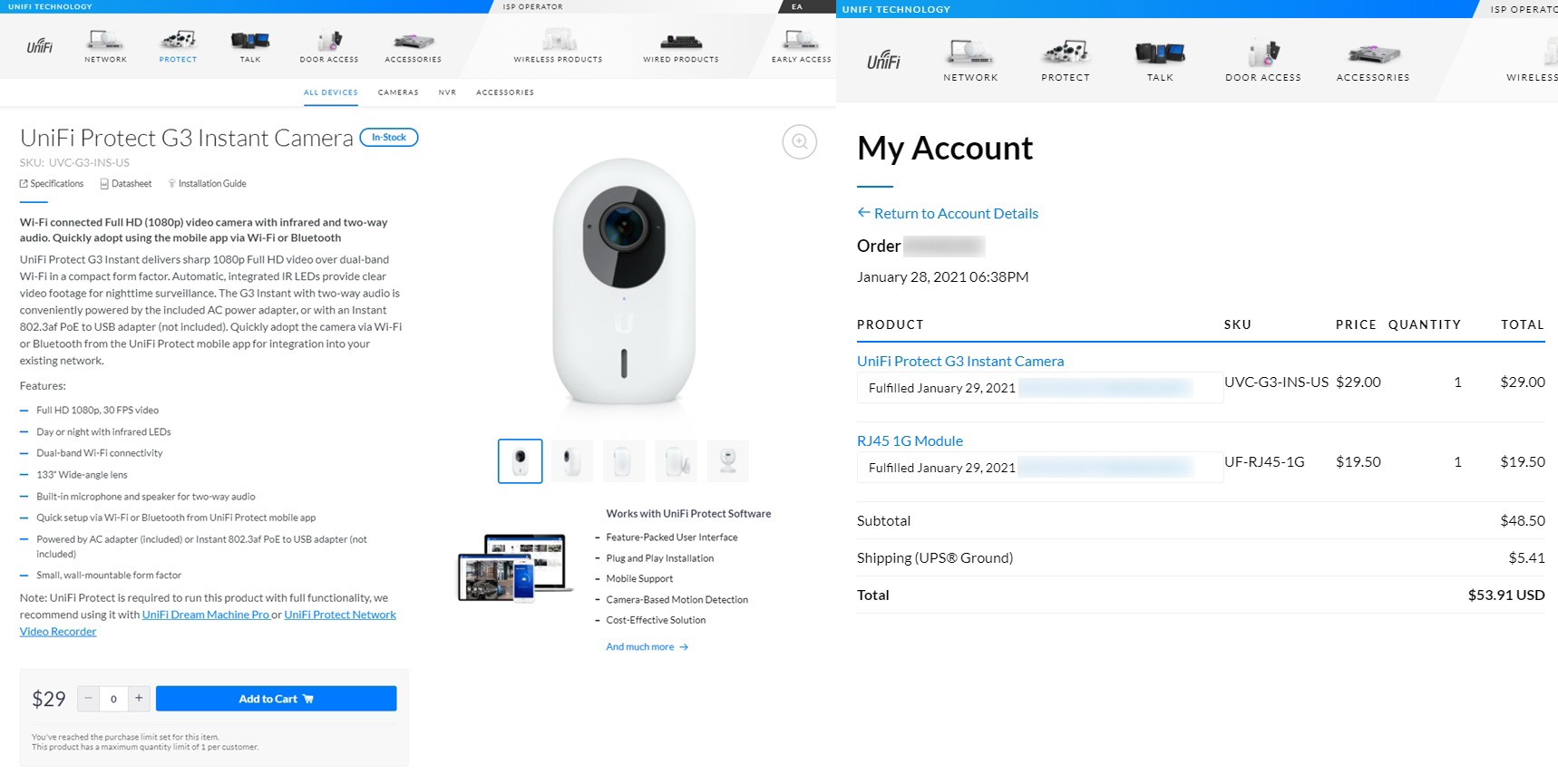Viewport: 1558px width, 784px height.
Task: Click the $53.91 USD total amount
Action: 1506,595
